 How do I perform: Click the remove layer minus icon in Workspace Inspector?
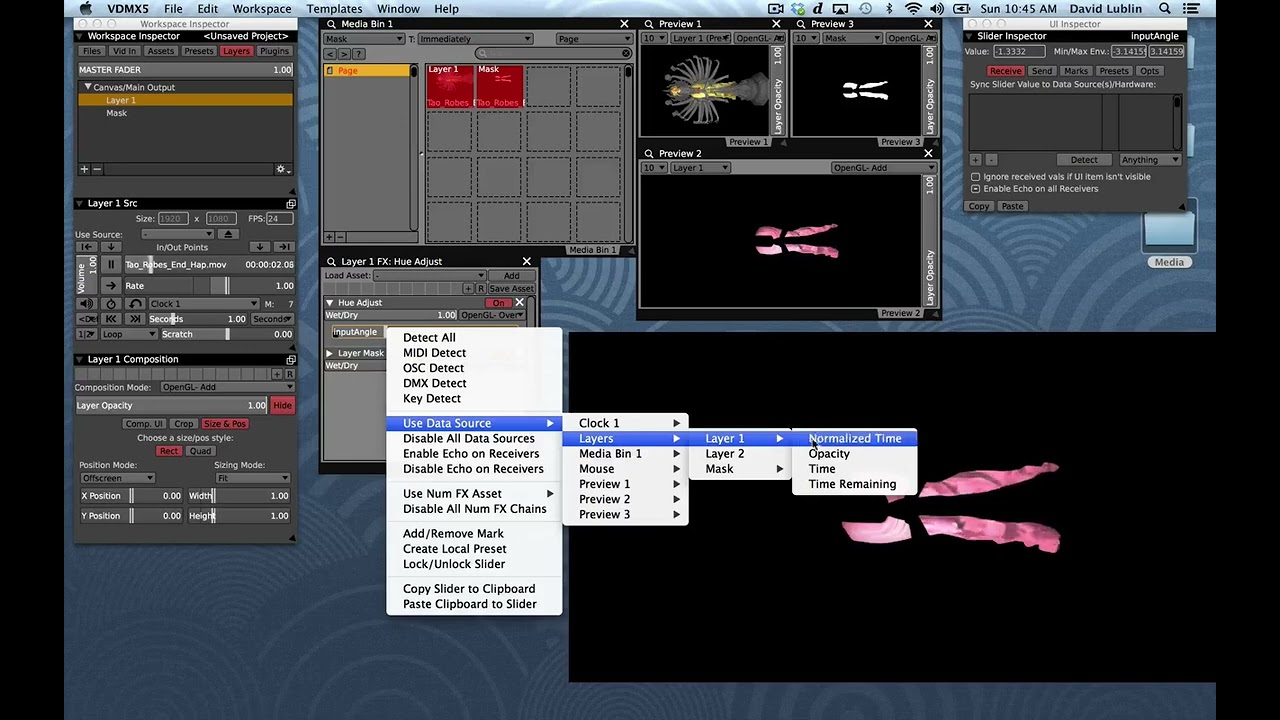coord(97,169)
